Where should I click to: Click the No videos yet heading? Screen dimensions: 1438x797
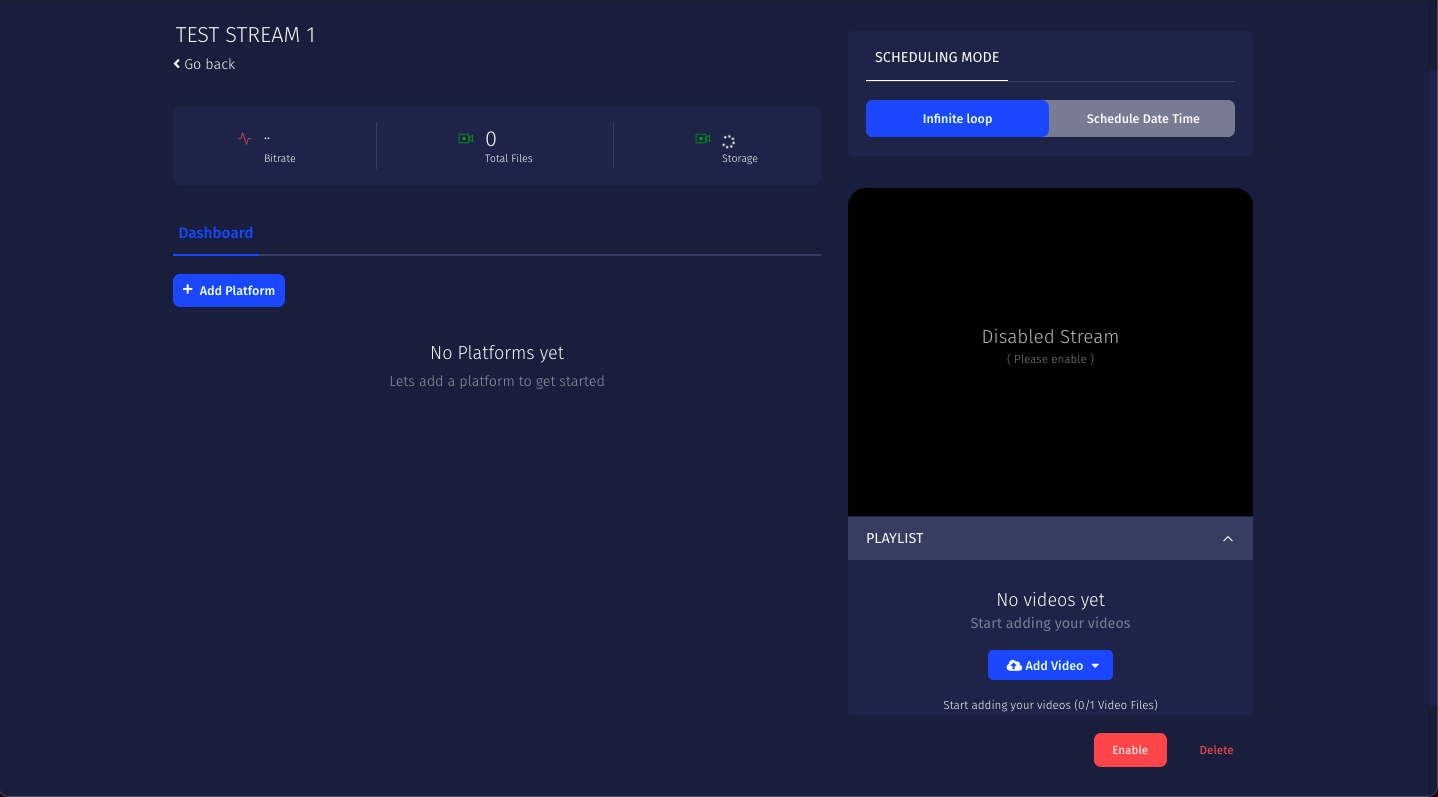click(x=1050, y=600)
